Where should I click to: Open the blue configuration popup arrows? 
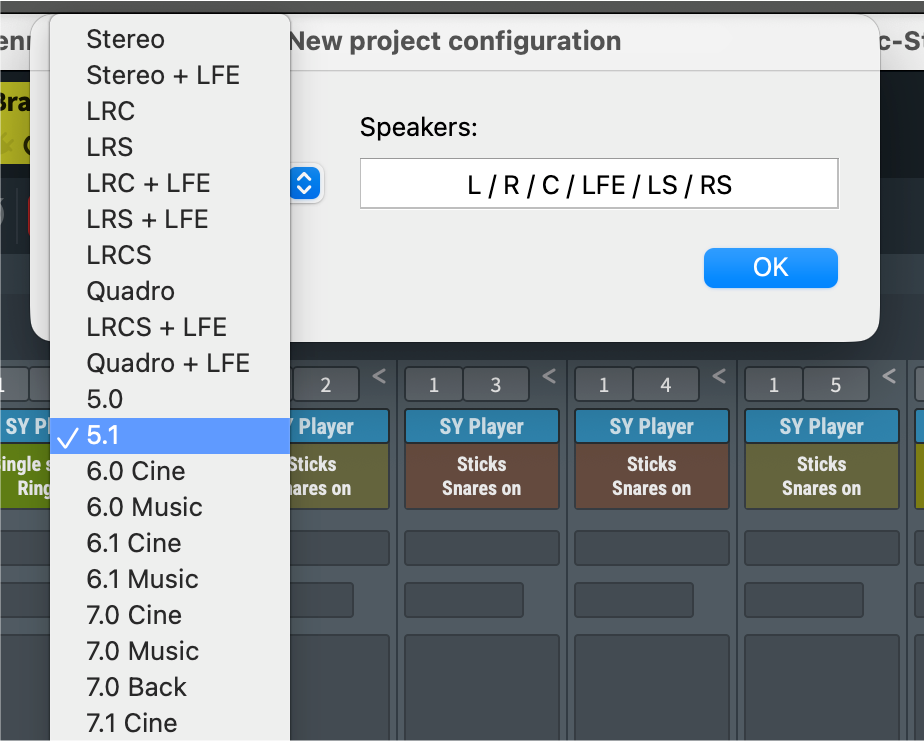[x=306, y=183]
